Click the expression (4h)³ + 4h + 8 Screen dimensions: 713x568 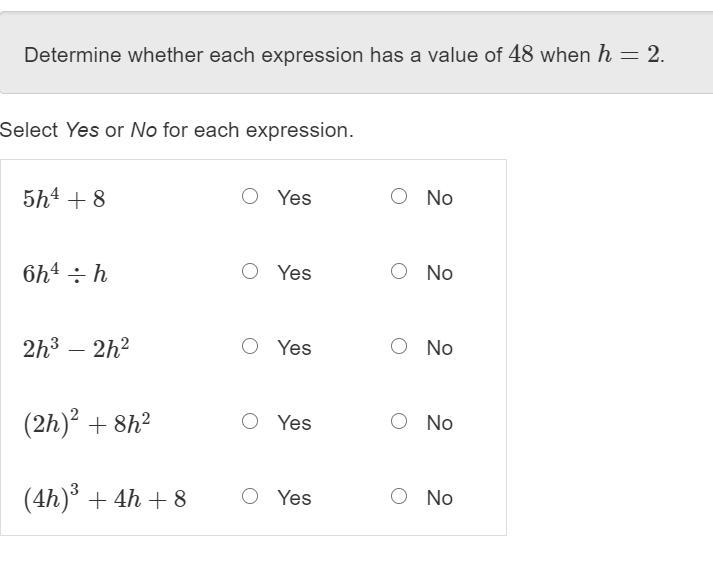[x=104, y=498]
